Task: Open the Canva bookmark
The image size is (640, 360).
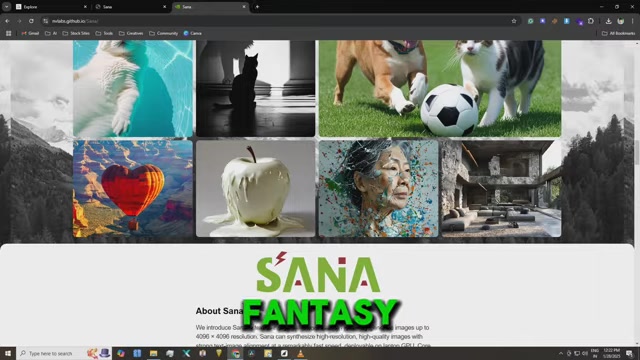Action: tap(193, 33)
